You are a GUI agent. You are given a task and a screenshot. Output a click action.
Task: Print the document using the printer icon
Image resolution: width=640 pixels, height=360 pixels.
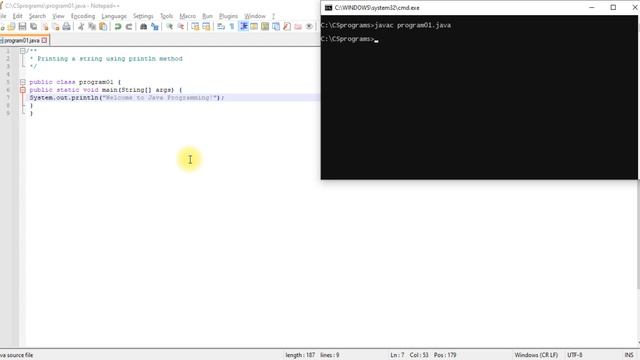tap(67, 27)
